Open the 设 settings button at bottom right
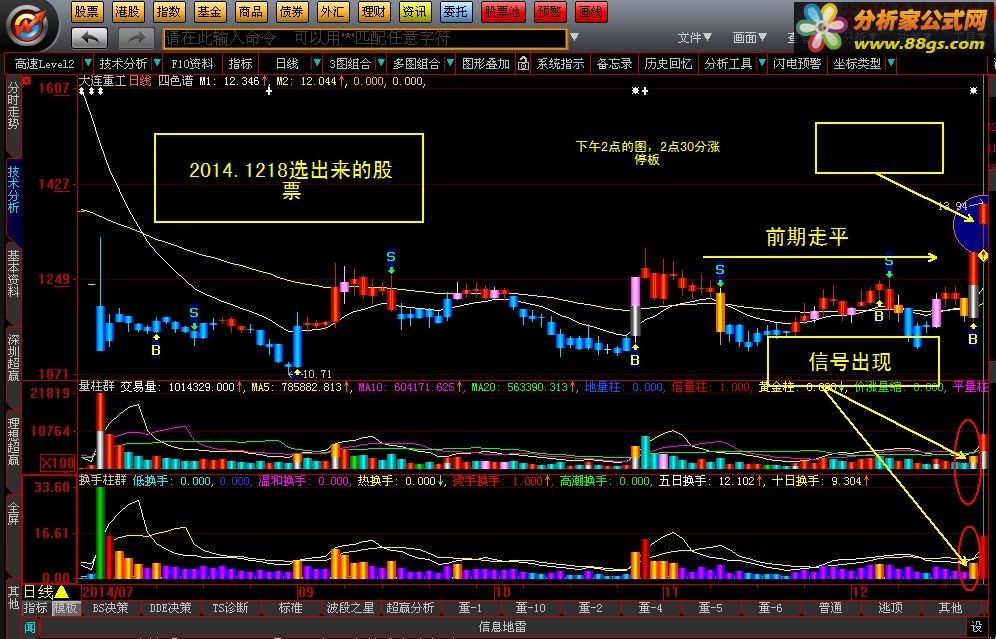This screenshot has height=639, width=996. 976,628
